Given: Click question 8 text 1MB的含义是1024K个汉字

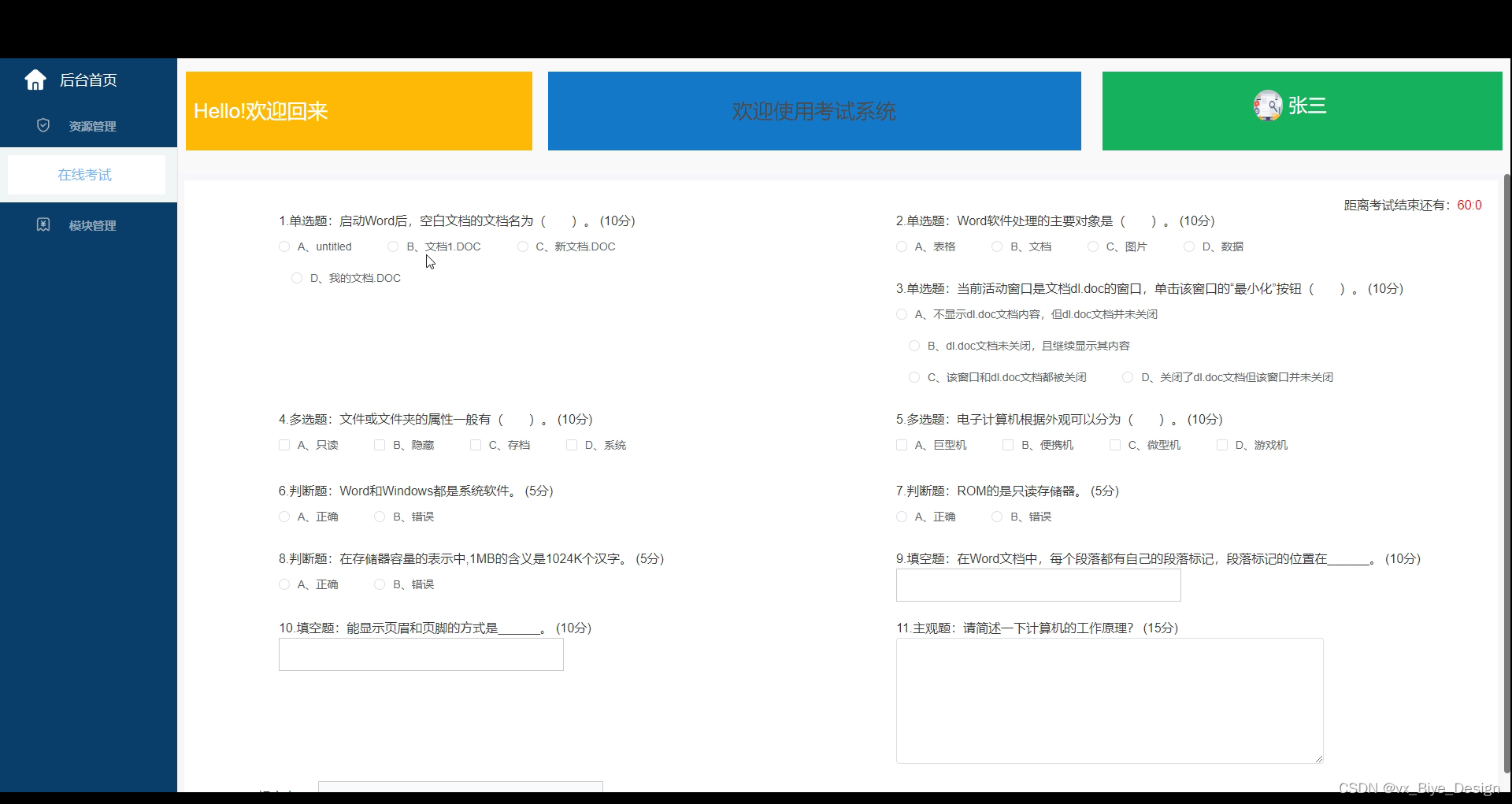Looking at the screenshot, I should pyautogui.click(x=471, y=559).
